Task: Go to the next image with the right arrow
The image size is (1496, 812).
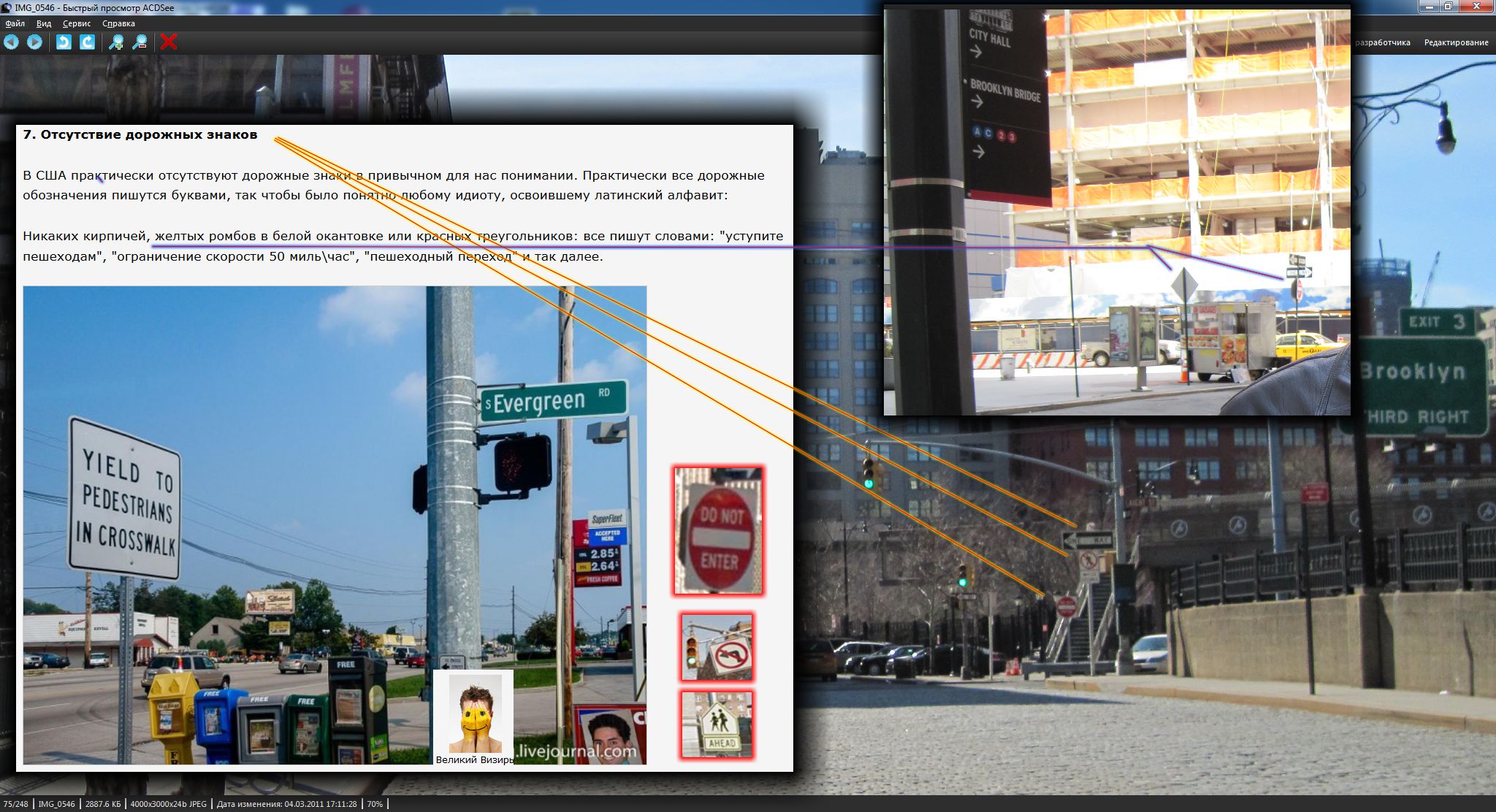Action: (x=34, y=42)
